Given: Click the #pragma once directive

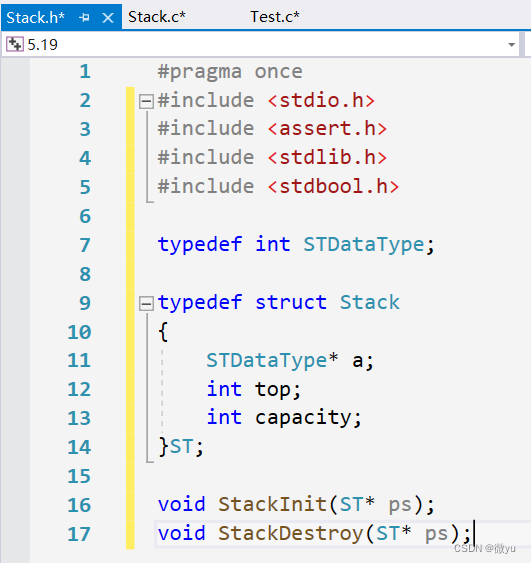Looking at the screenshot, I should pos(230,72).
